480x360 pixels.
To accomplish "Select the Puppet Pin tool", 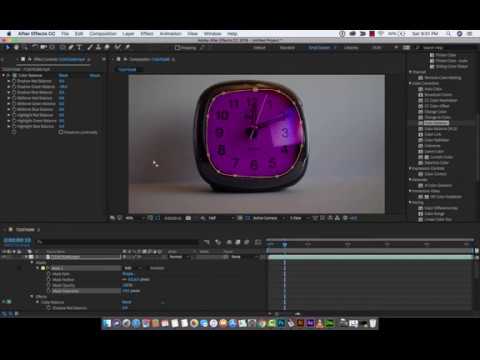I will pyautogui.click(x=127, y=48).
